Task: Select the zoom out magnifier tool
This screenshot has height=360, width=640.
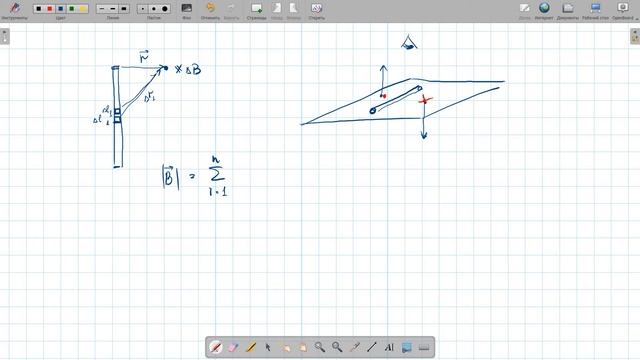Action: pos(337,347)
